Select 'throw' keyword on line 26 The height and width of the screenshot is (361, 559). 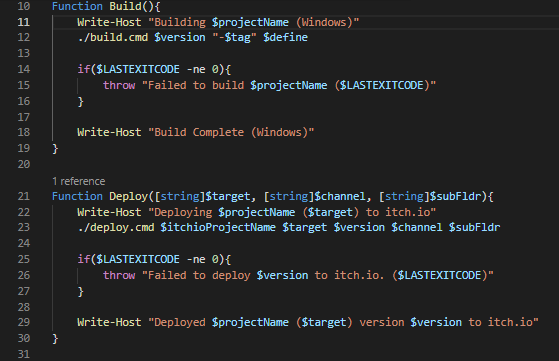coord(119,275)
